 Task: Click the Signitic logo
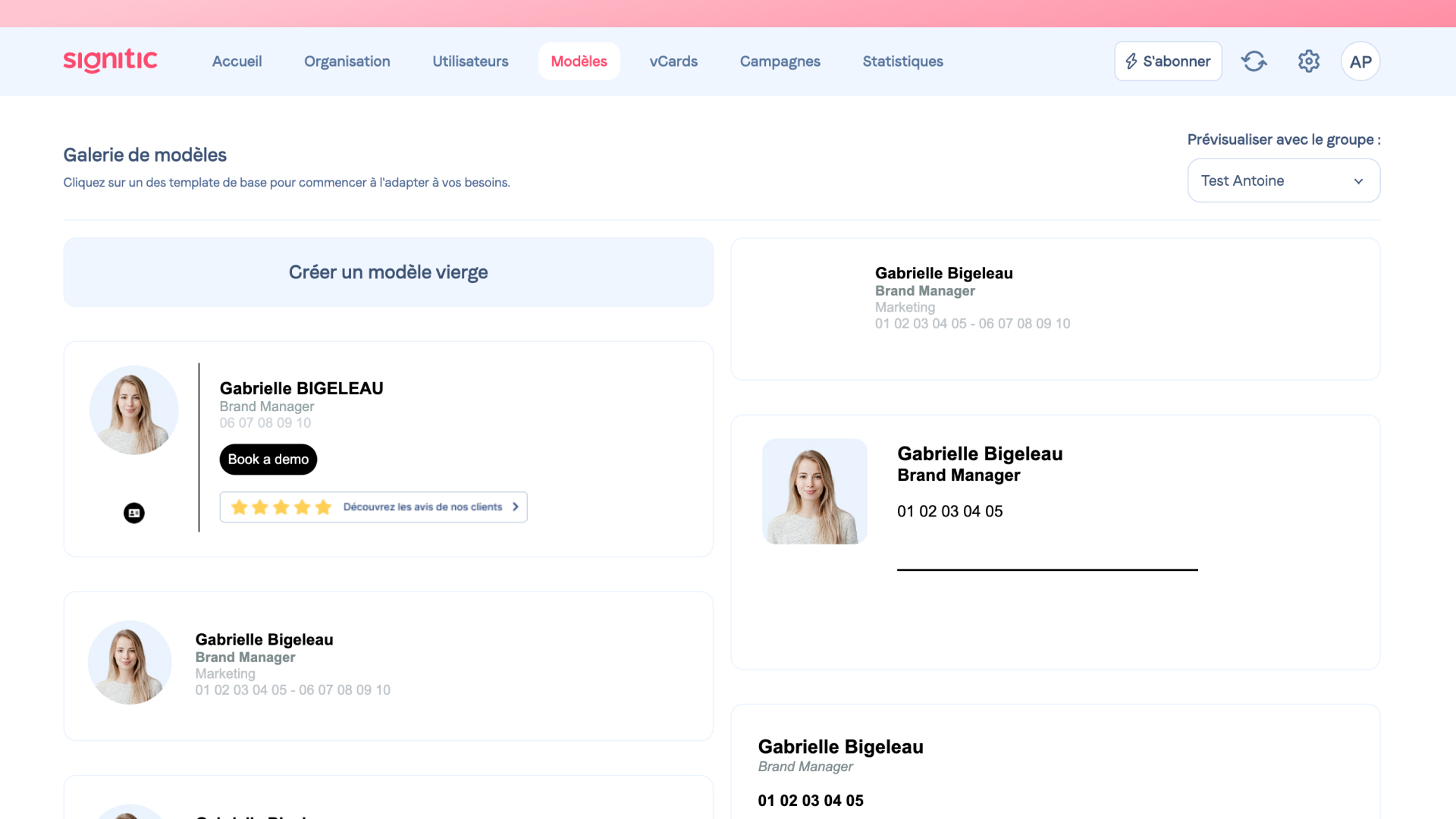click(x=110, y=61)
